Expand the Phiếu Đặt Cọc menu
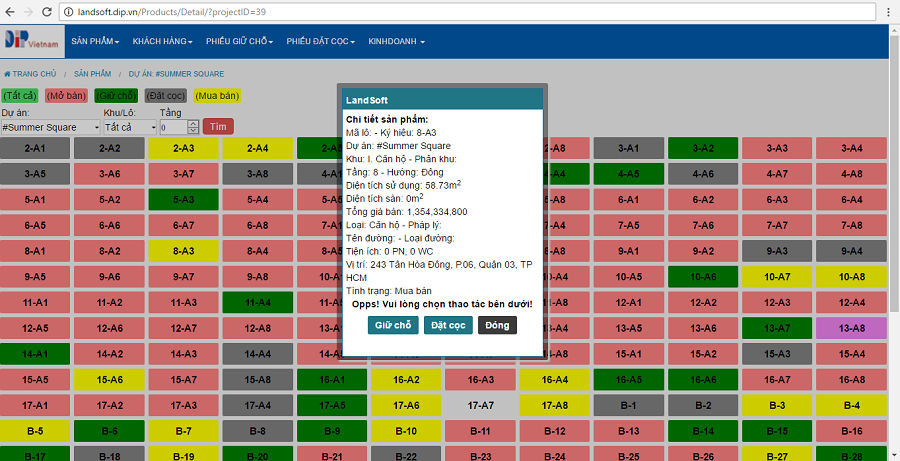The height and width of the screenshot is (461, 900). point(321,42)
